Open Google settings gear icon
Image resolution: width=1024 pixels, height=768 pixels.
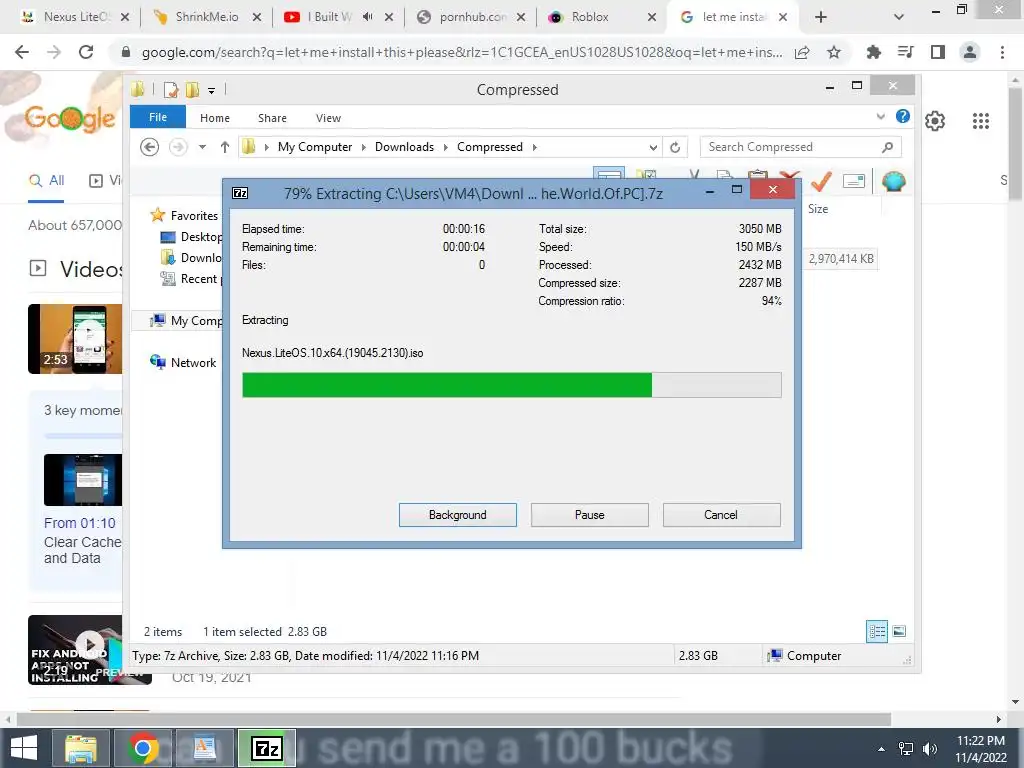(935, 121)
